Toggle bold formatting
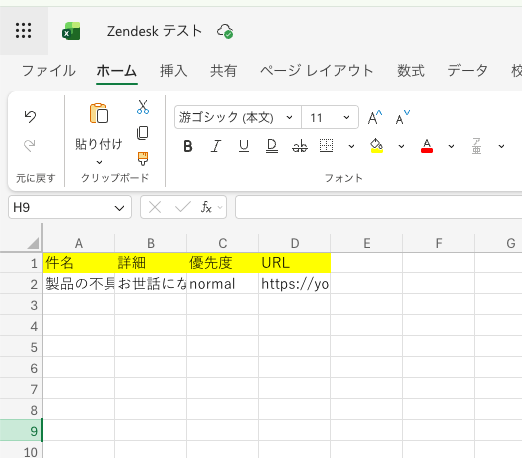 click(x=188, y=146)
